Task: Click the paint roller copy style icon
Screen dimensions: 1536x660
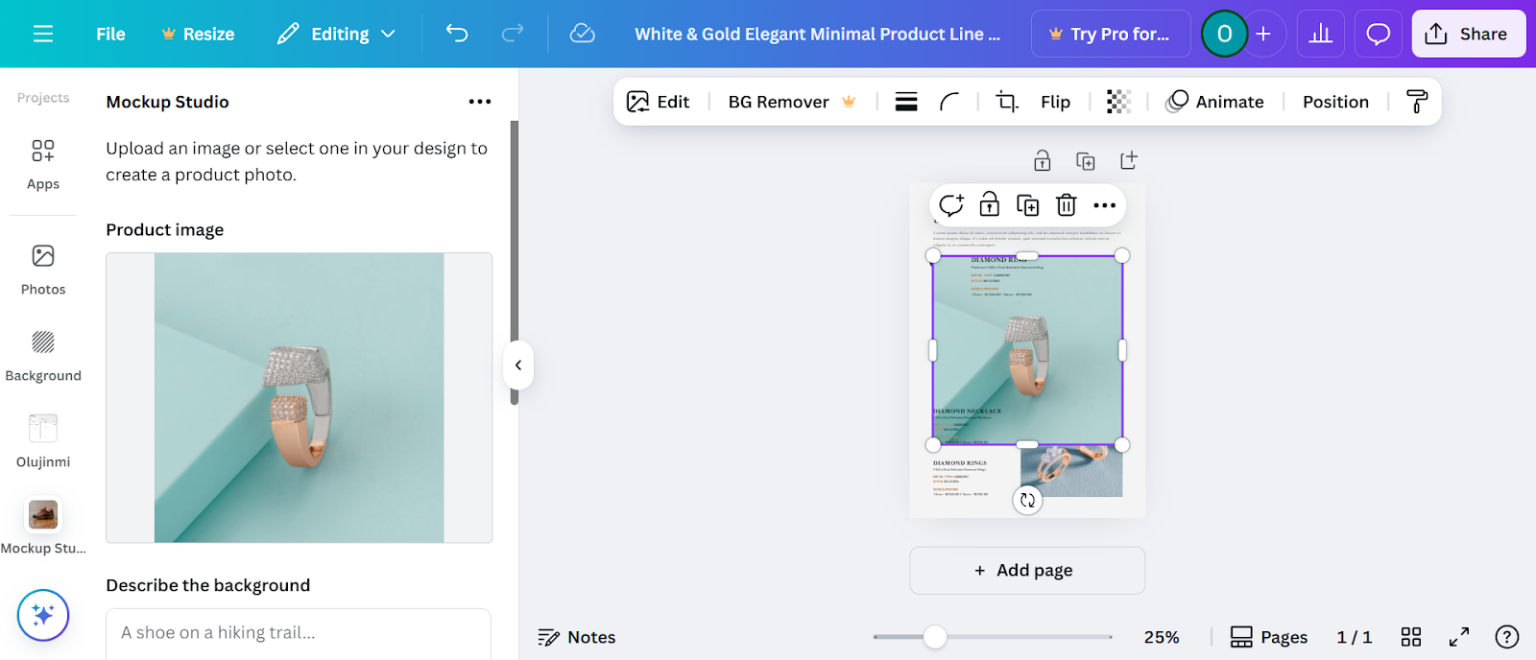Action: pyautogui.click(x=1417, y=101)
